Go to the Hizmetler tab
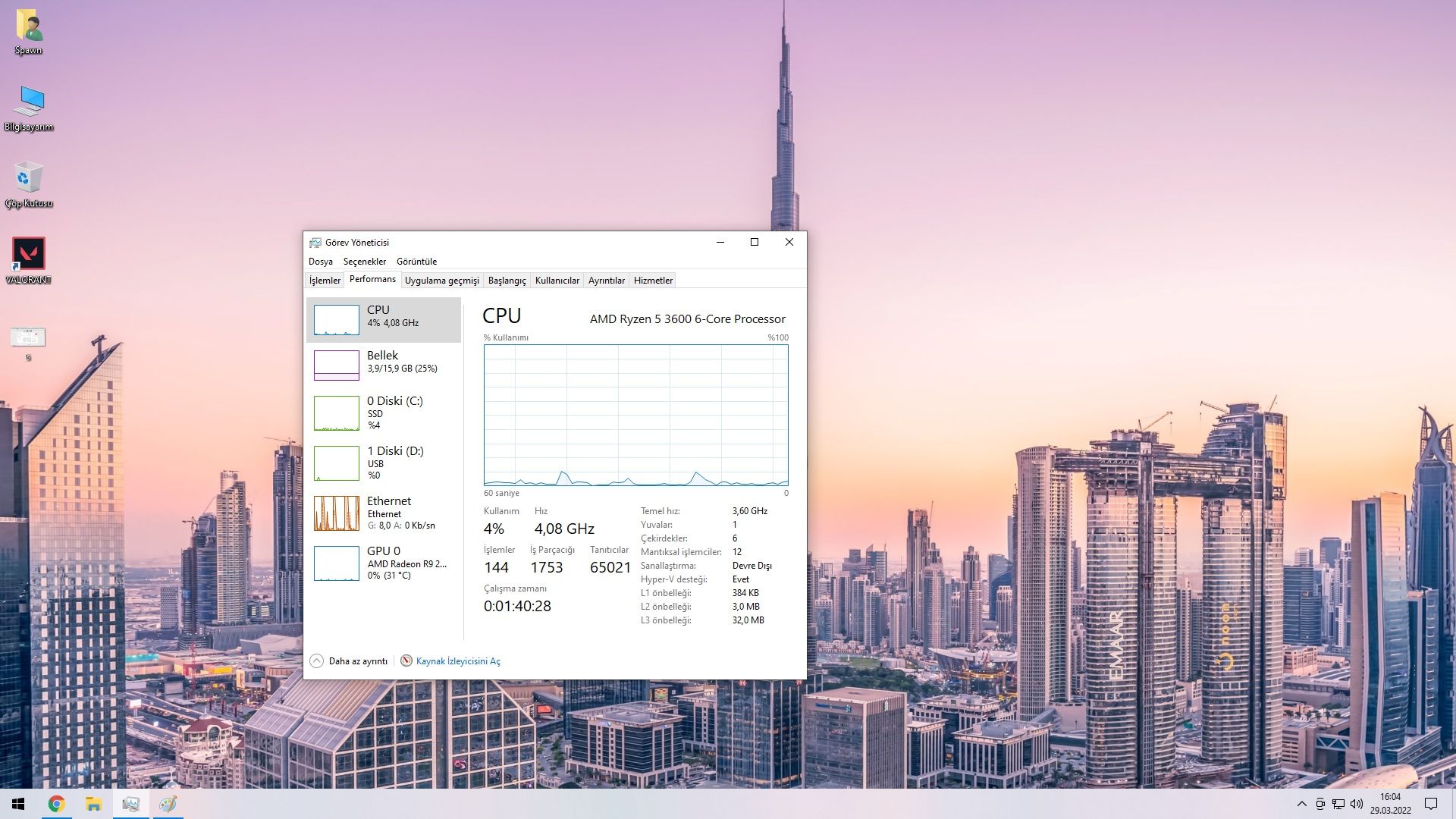 click(653, 281)
